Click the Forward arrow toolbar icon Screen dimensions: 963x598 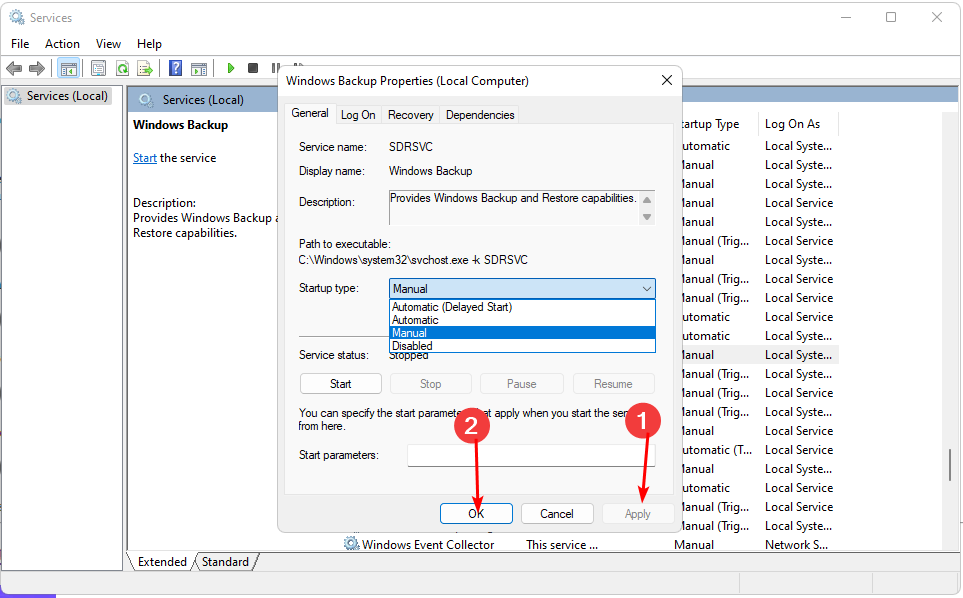37,68
